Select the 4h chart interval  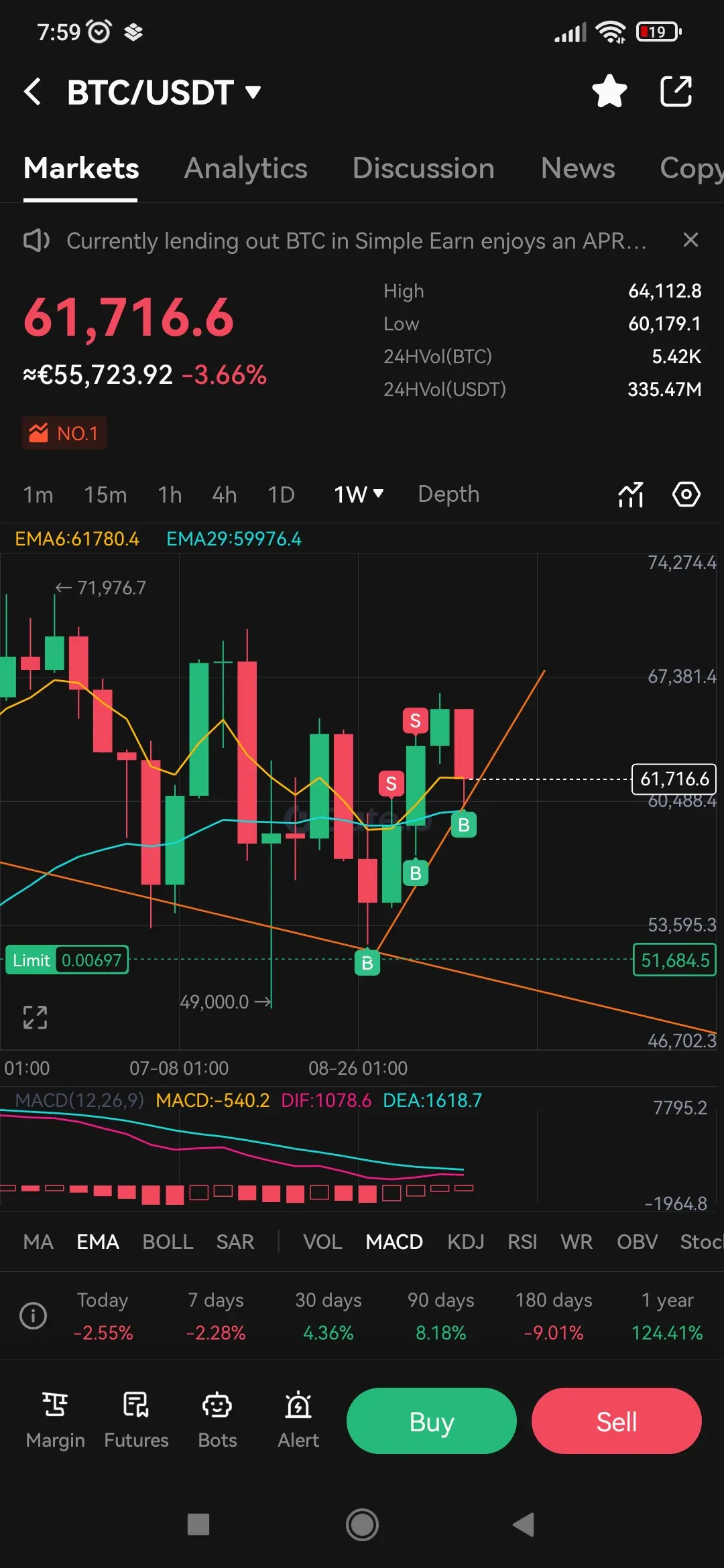224,495
